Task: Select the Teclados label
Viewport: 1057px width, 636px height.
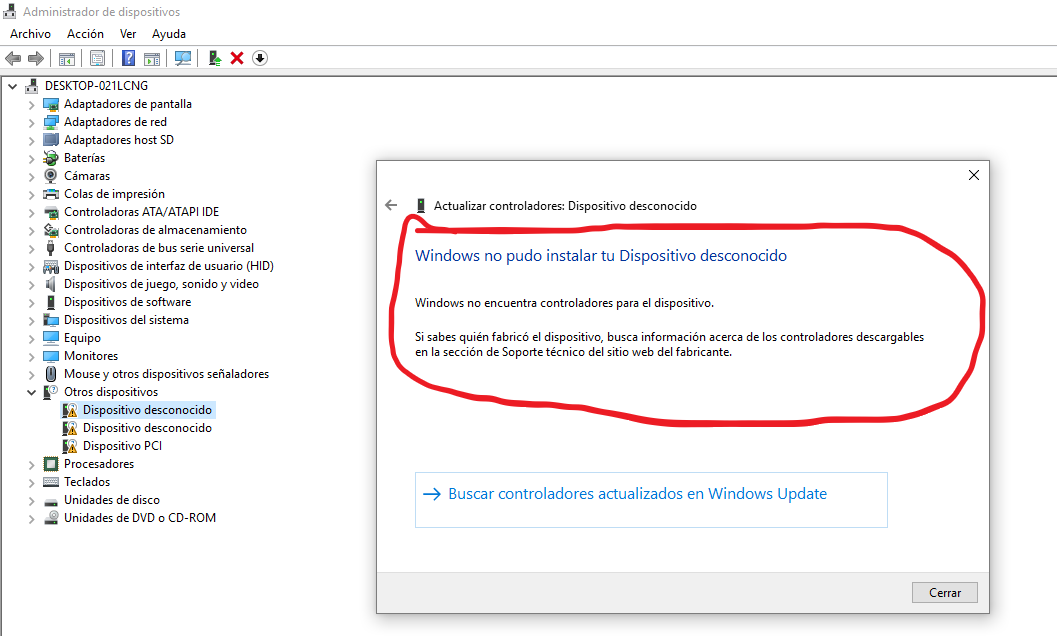Action: tap(87, 482)
